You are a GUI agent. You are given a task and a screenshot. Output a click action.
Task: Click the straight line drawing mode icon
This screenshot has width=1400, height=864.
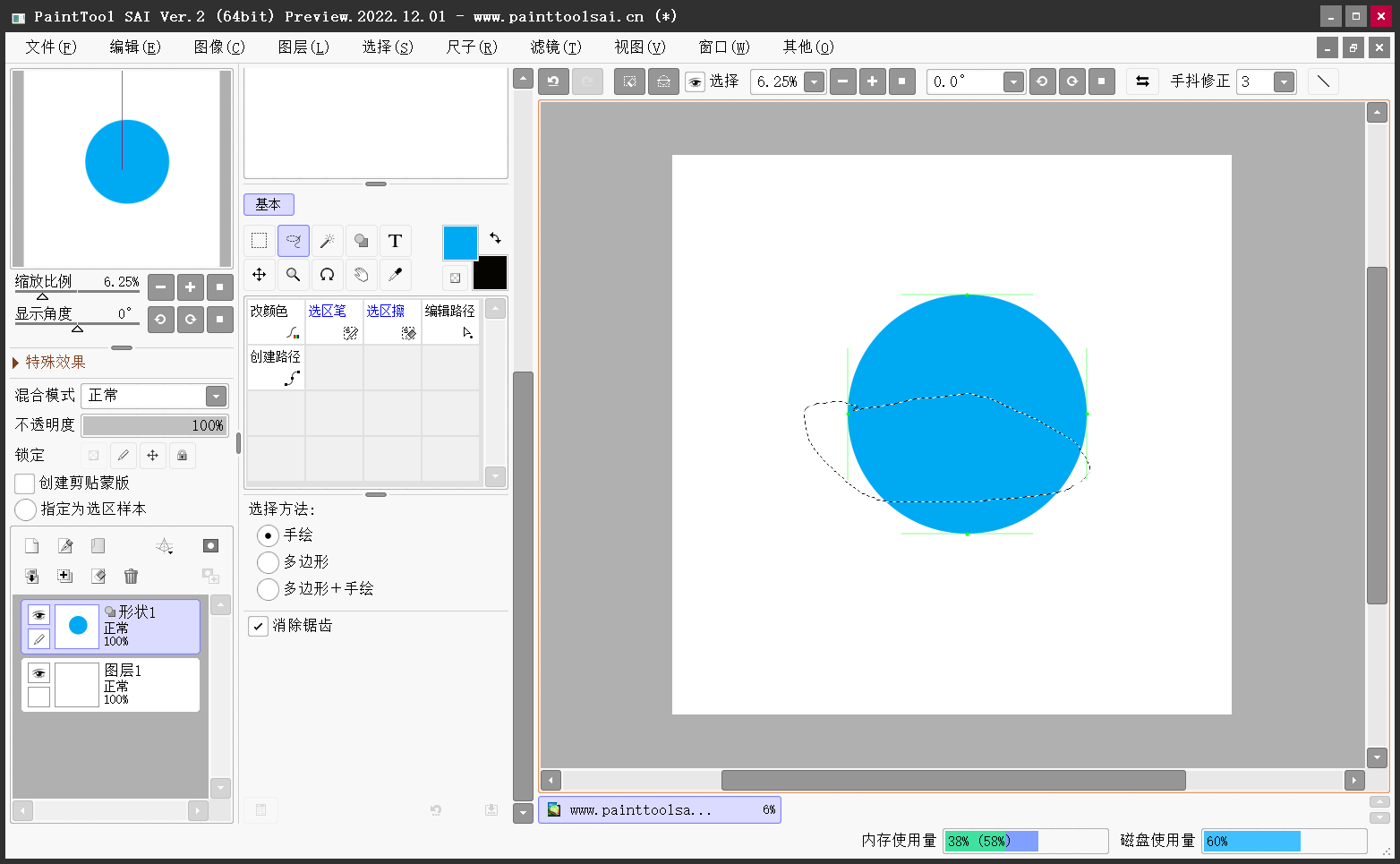(x=1323, y=81)
